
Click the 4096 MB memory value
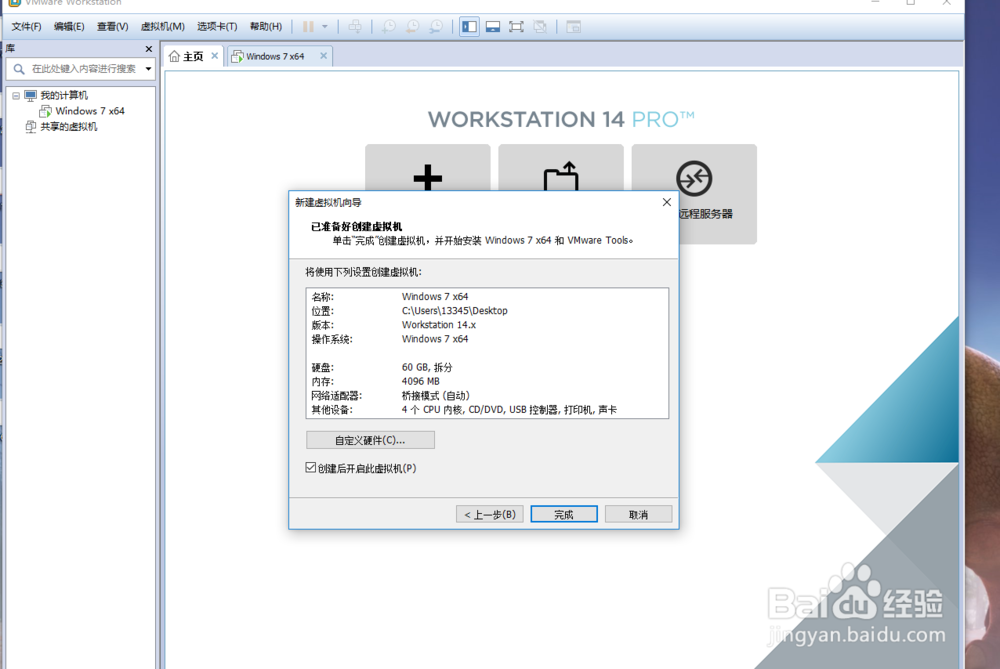(420, 381)
